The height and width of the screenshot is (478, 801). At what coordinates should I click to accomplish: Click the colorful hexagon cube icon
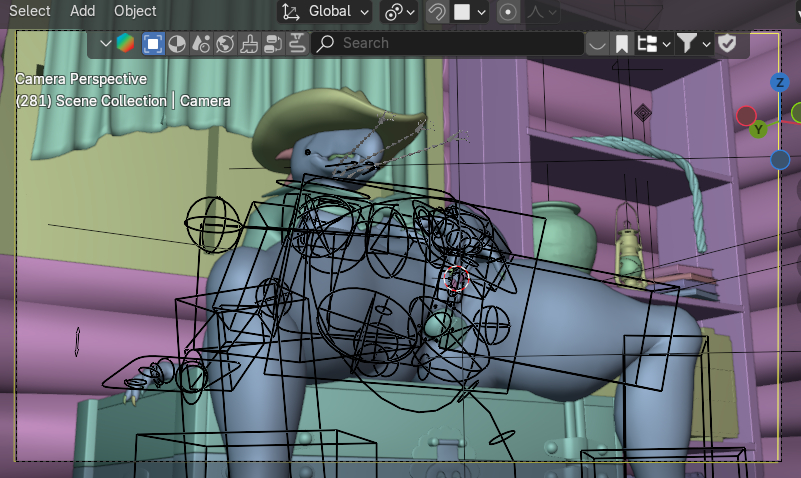[x=125, y=43]
